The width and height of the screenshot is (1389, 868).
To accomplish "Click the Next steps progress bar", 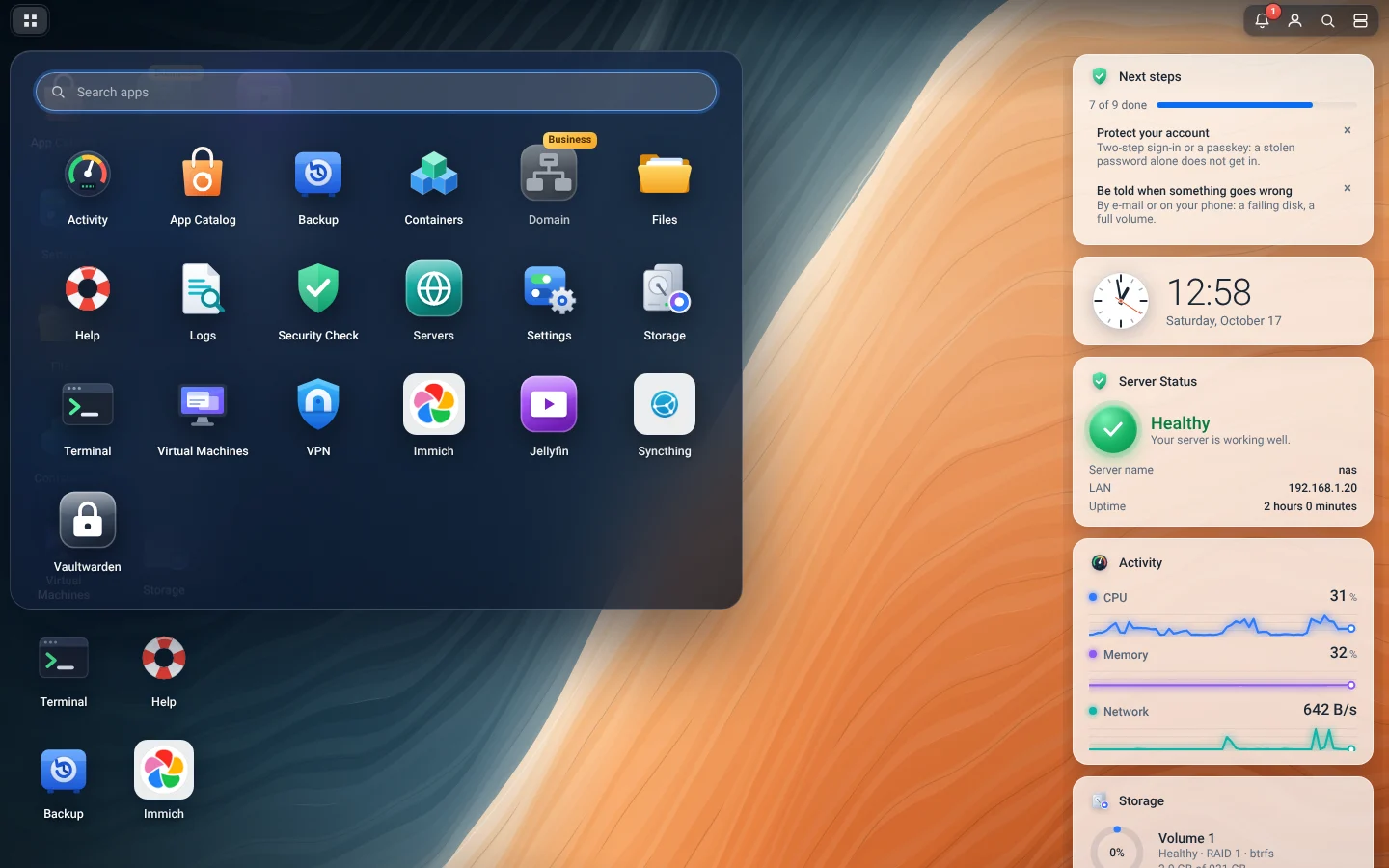I will (1257, 105).
